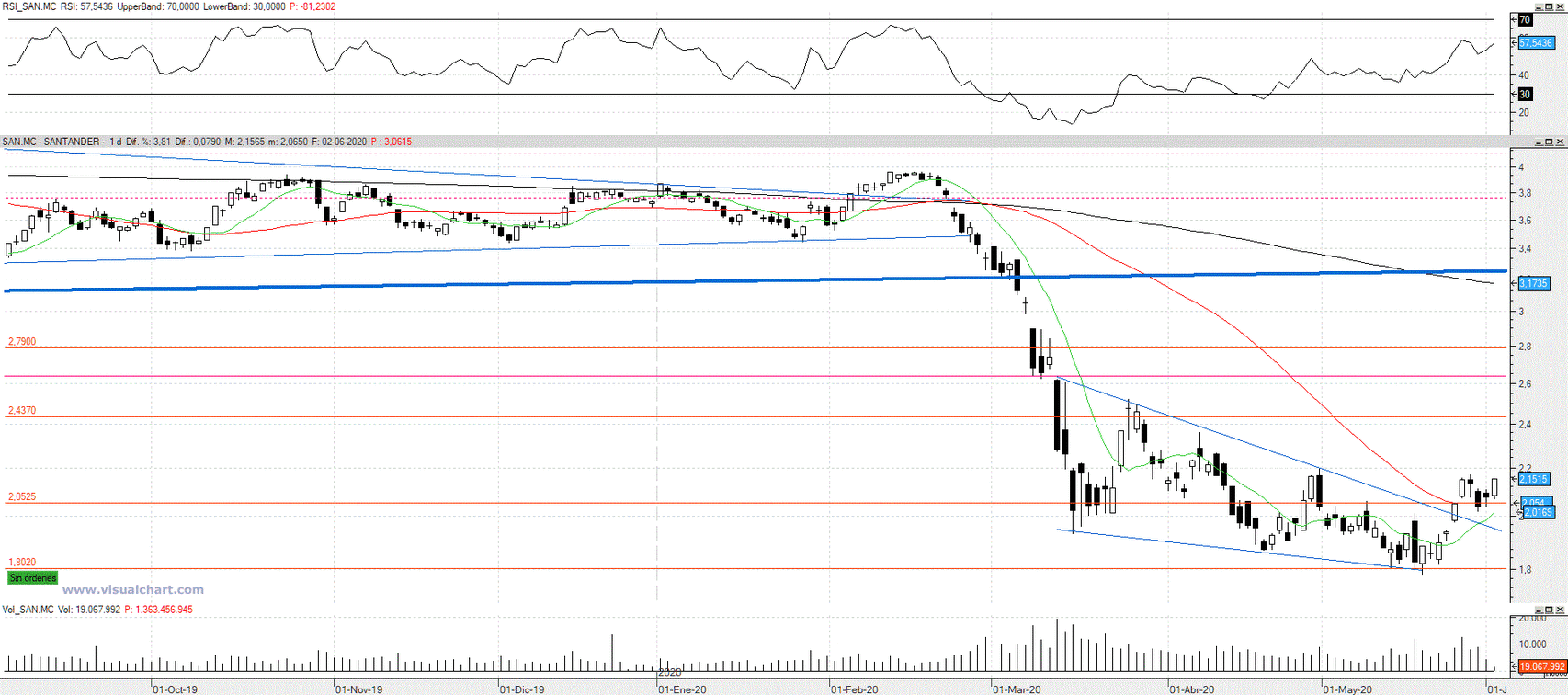Screen dimensions: 1568x695
Task: Click the 2,4370 horizontal level label
Action: tap(22, 410)
